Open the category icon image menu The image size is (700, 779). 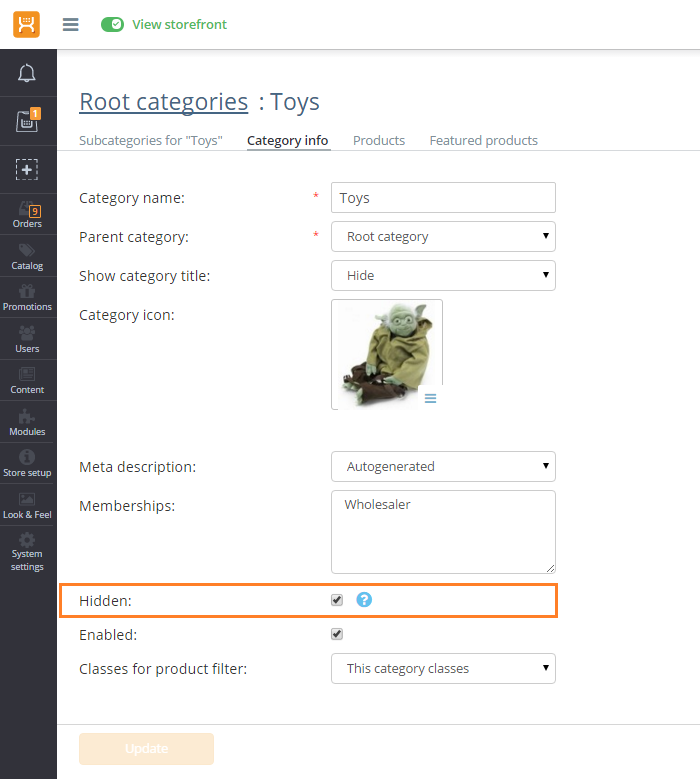[x=430, y=398]
